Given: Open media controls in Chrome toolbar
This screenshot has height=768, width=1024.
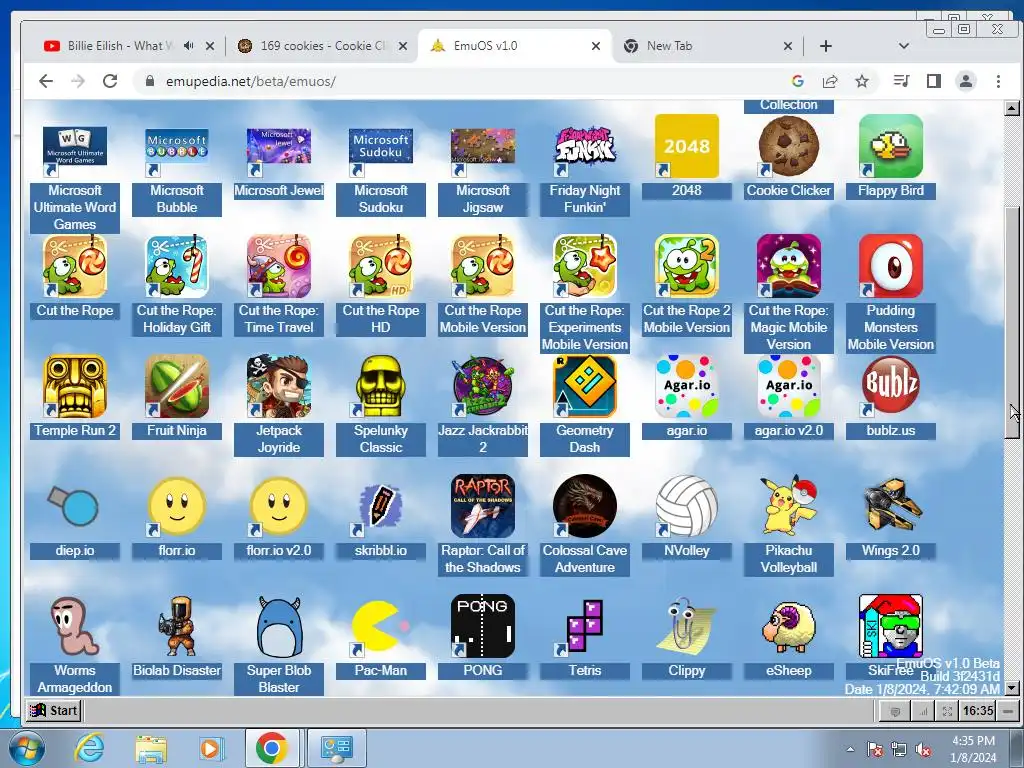Looking at the screenshot, I should click(x=901, y=81).
